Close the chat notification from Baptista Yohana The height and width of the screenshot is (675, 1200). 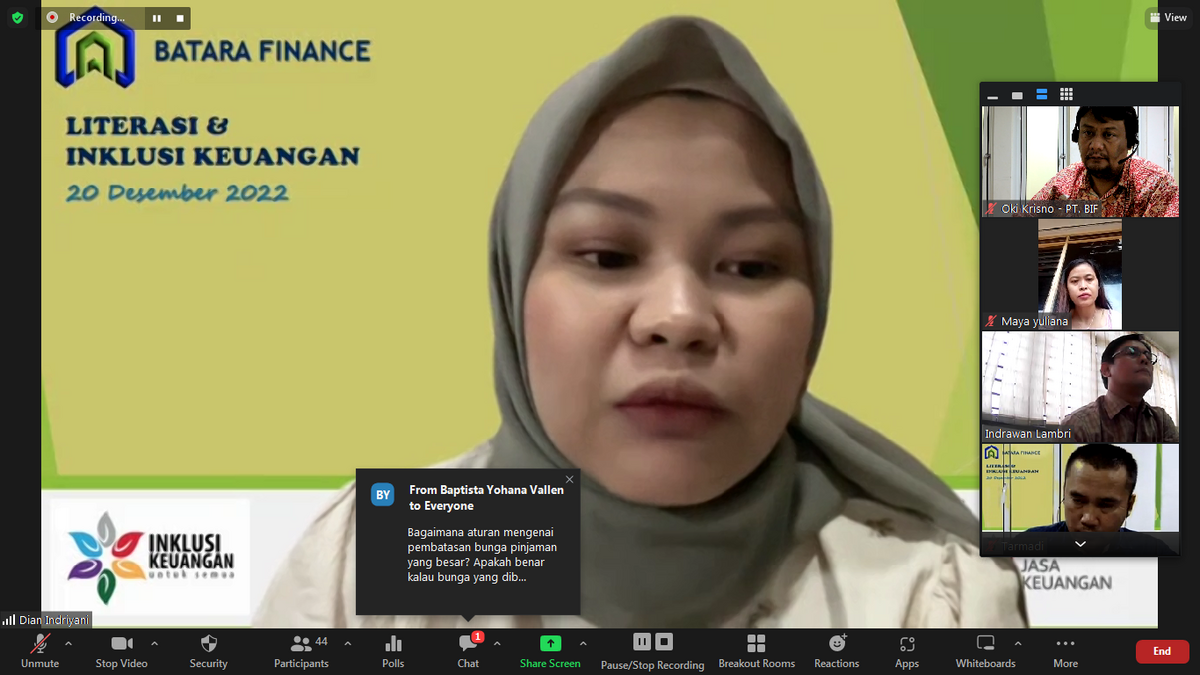click(x=570, y=479)
